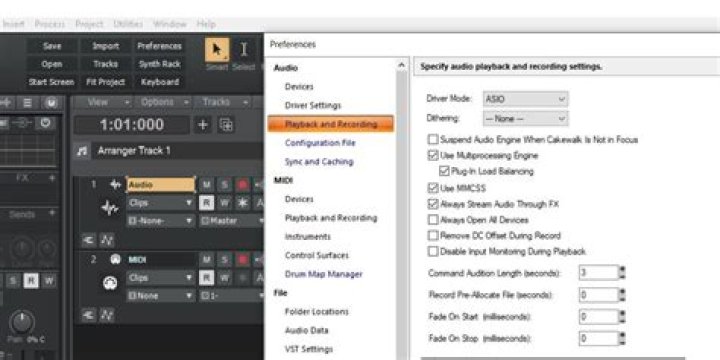
Task: Open the Dithering dropdown
Action: pyautogui.click(x=525, y=118)
